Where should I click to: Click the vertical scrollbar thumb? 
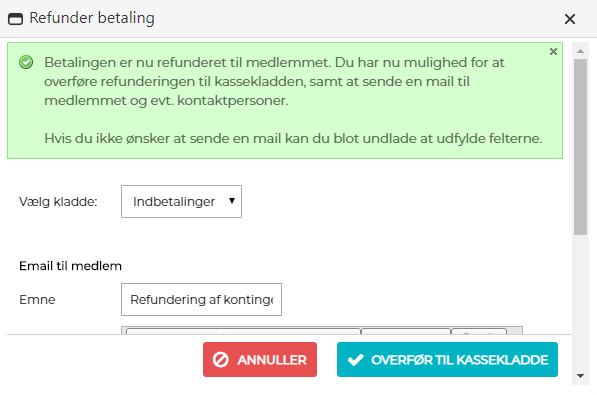click(580, 147)
